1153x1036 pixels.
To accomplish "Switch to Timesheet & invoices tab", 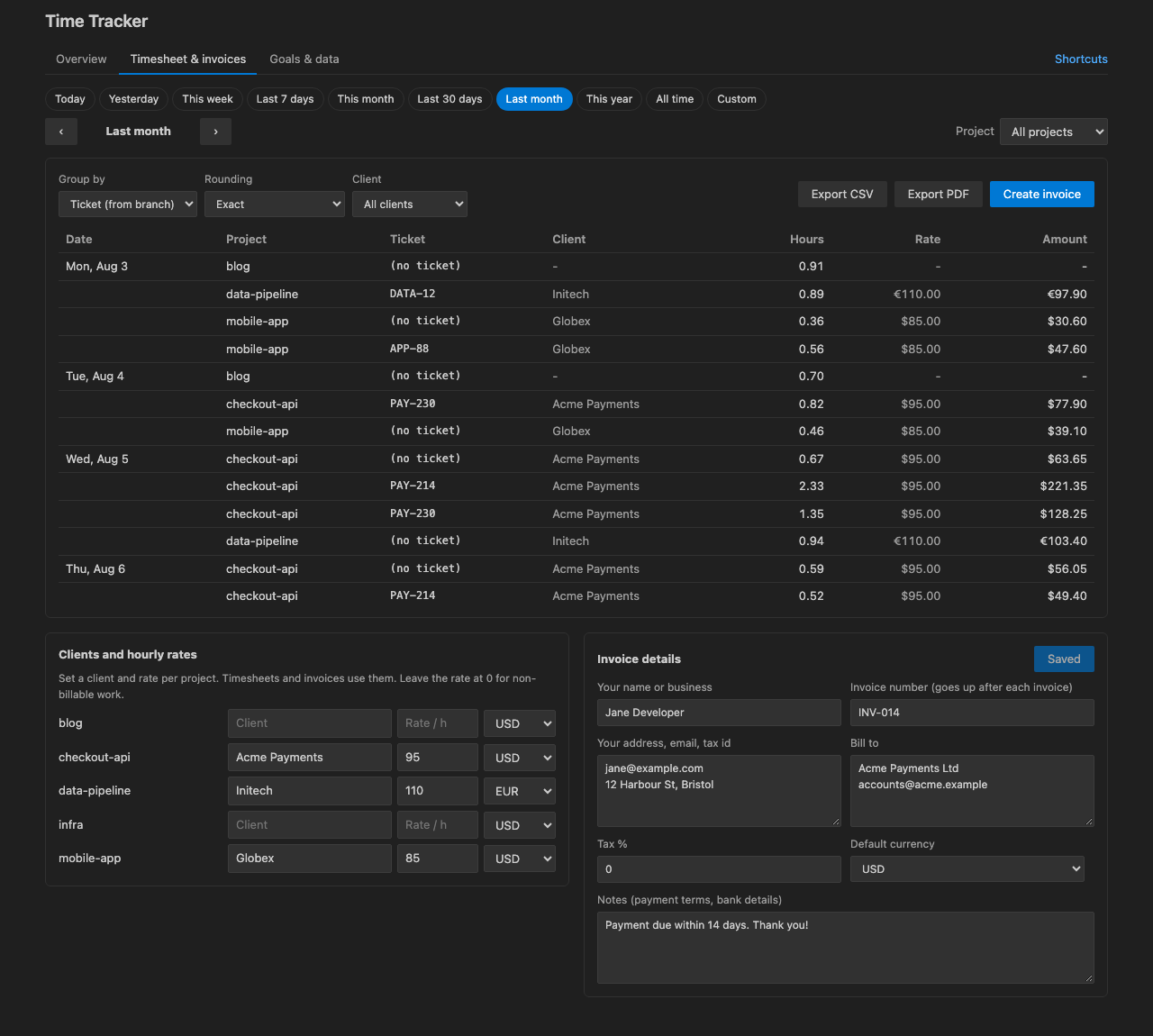I will click(188, 59).
